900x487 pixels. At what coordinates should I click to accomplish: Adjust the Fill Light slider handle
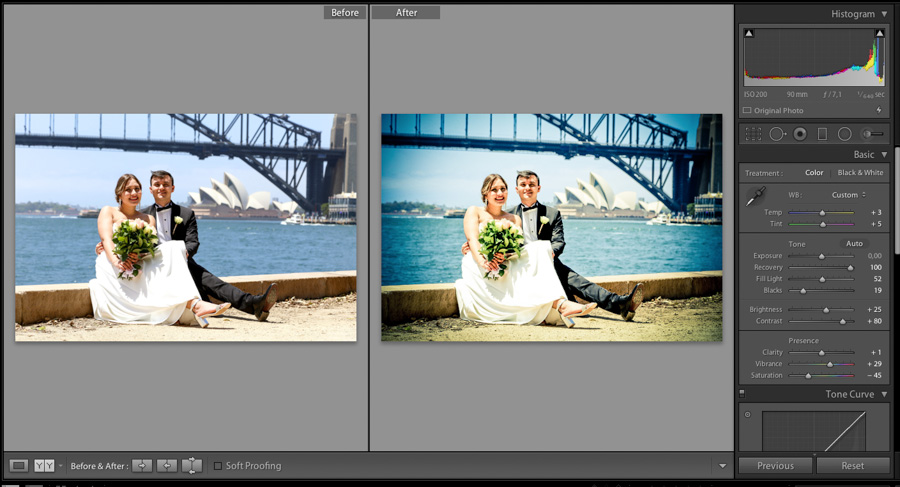[x=822, y=279]
